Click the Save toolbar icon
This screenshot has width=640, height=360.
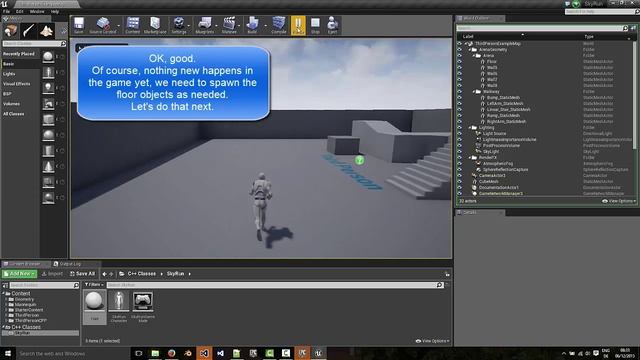79,25
